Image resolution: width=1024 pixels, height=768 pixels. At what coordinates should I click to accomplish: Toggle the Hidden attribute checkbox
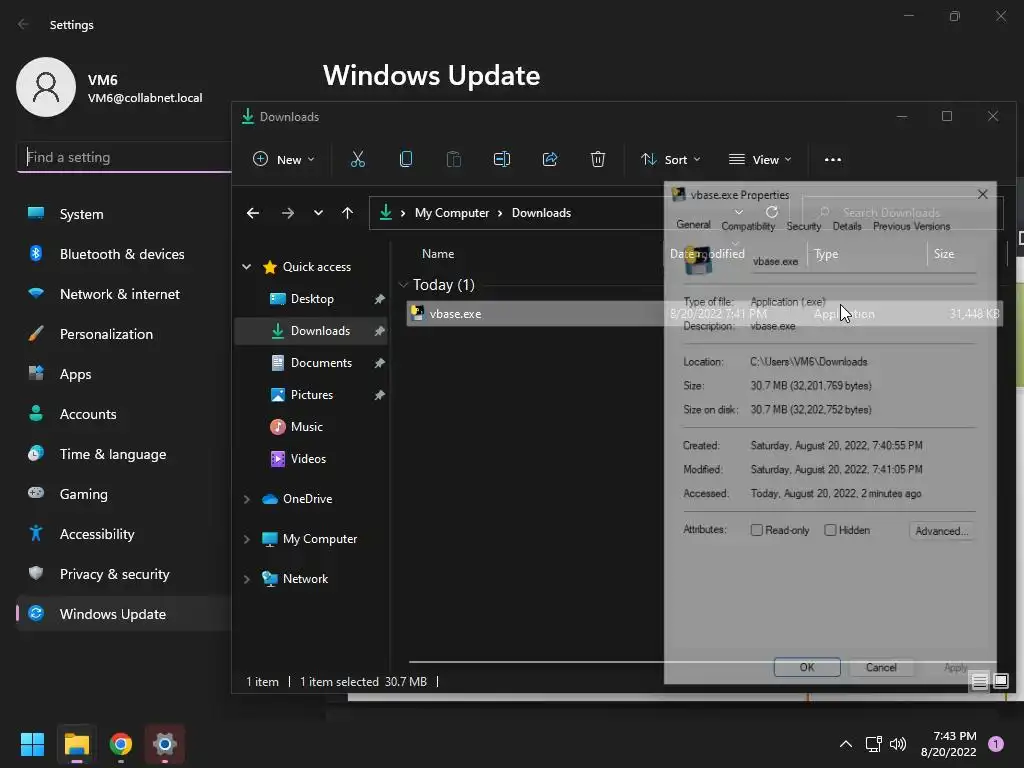tap(830, 530)
